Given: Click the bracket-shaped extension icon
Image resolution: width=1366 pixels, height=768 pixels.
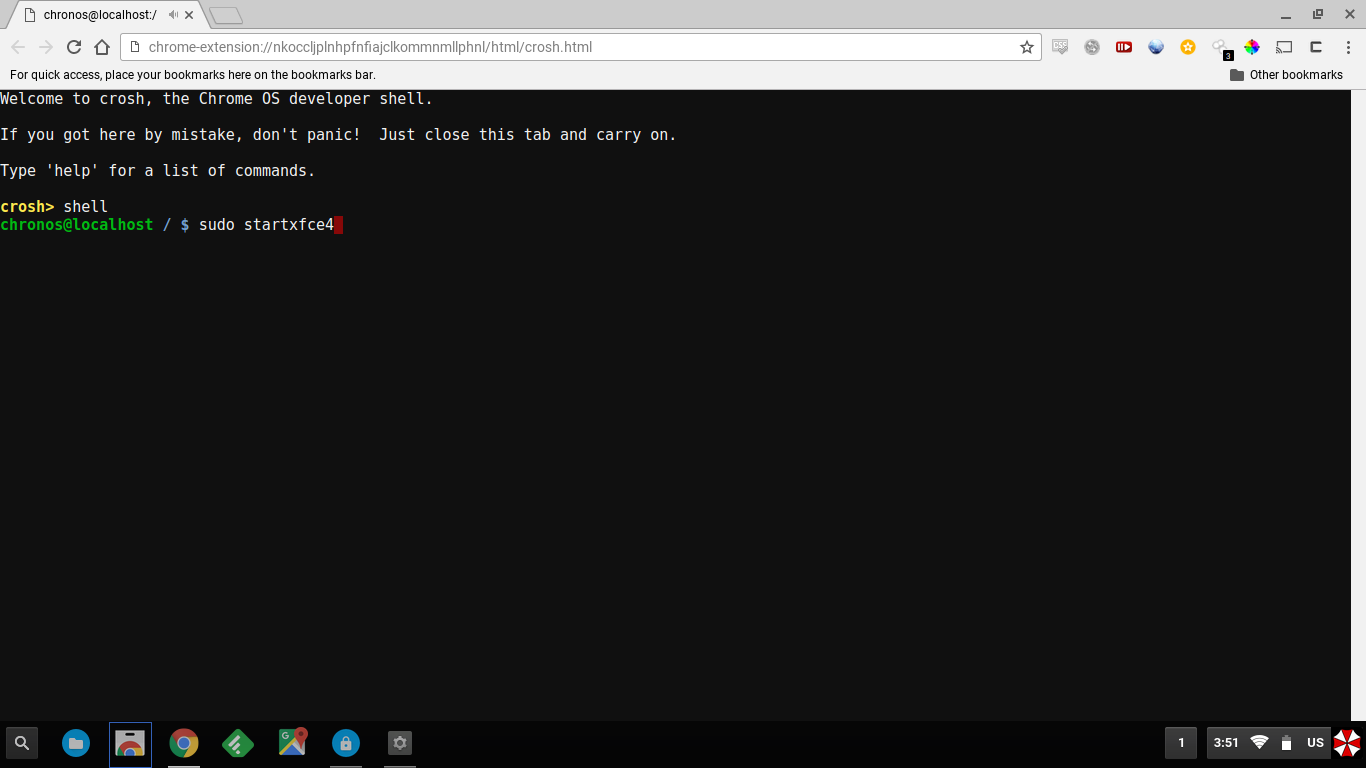Looking at the screenshot, I should tap(1316, 46).
